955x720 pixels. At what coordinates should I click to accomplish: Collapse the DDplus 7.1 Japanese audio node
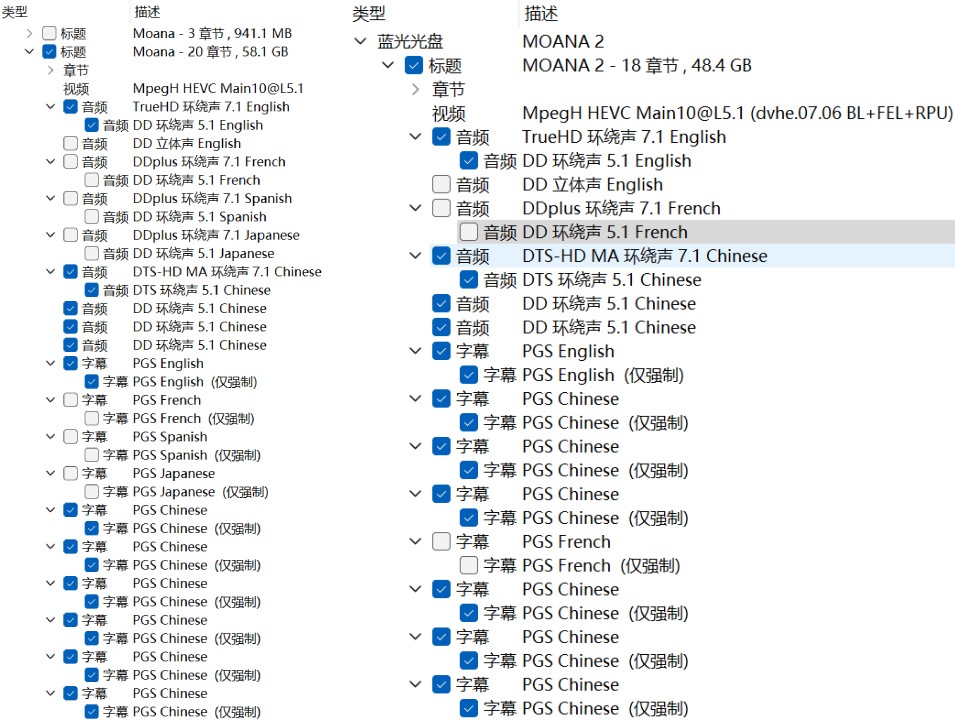click(51, 235)
